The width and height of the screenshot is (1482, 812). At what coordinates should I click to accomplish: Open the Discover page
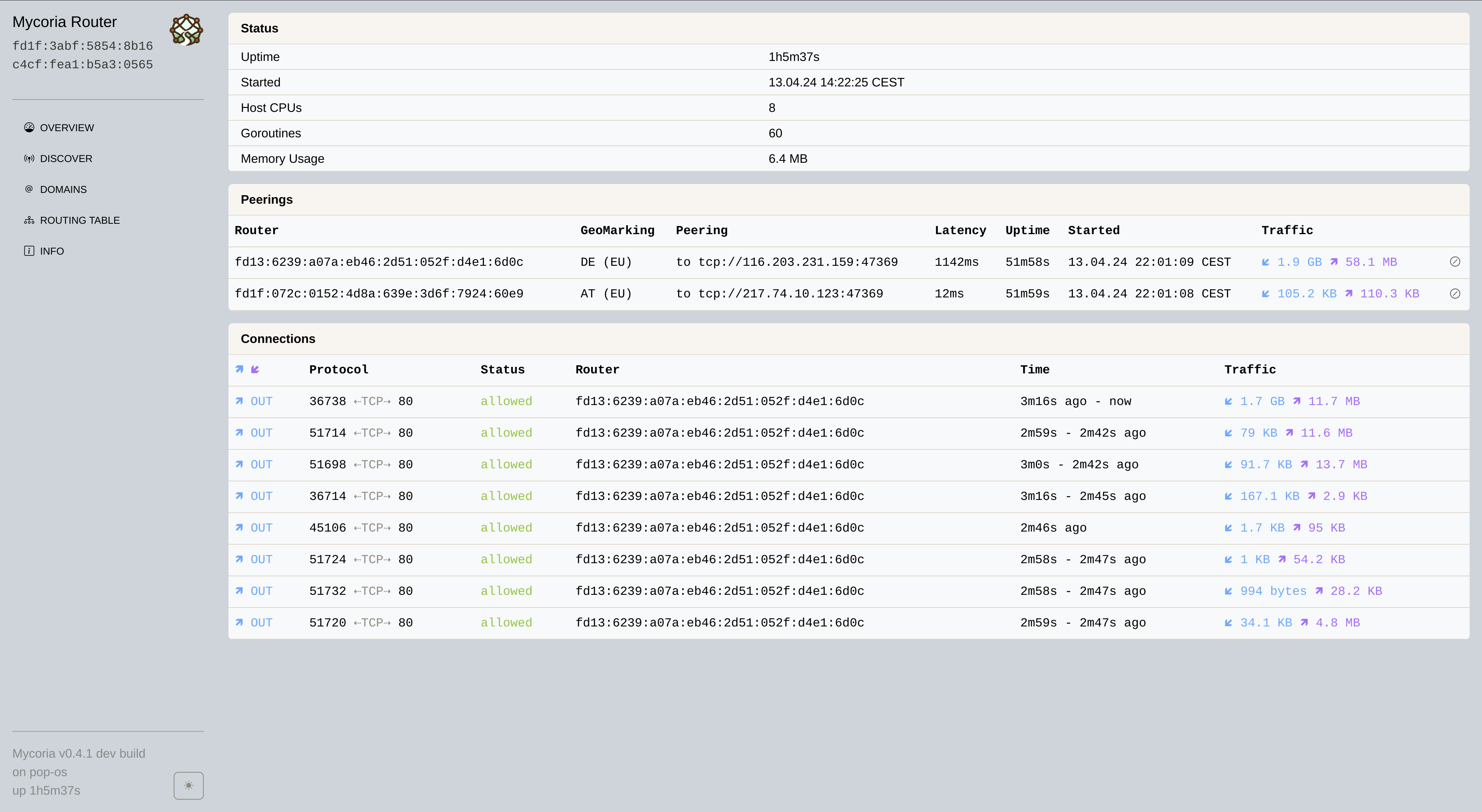point(58,159)
